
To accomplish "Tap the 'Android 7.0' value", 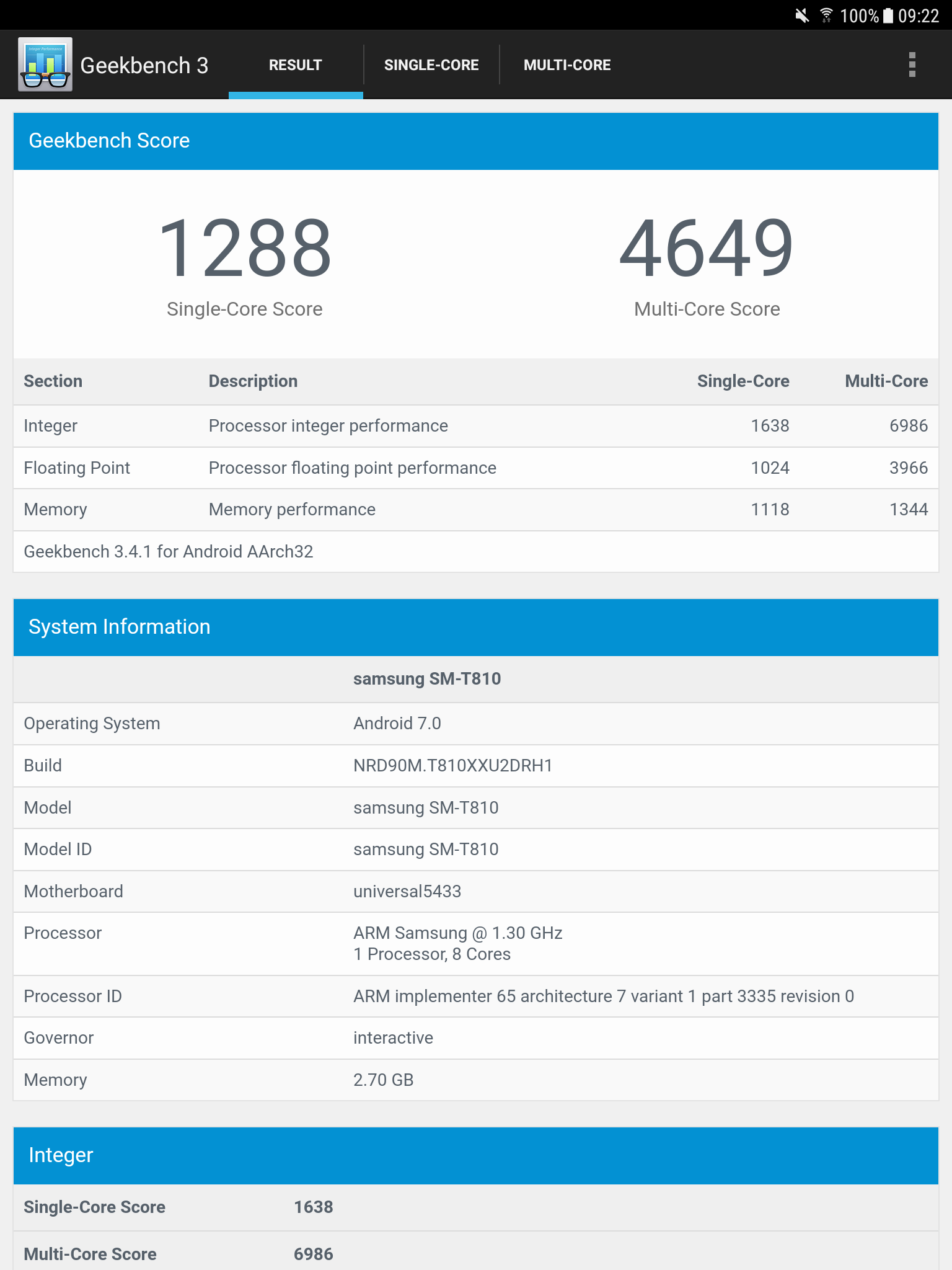I will 397,724.
